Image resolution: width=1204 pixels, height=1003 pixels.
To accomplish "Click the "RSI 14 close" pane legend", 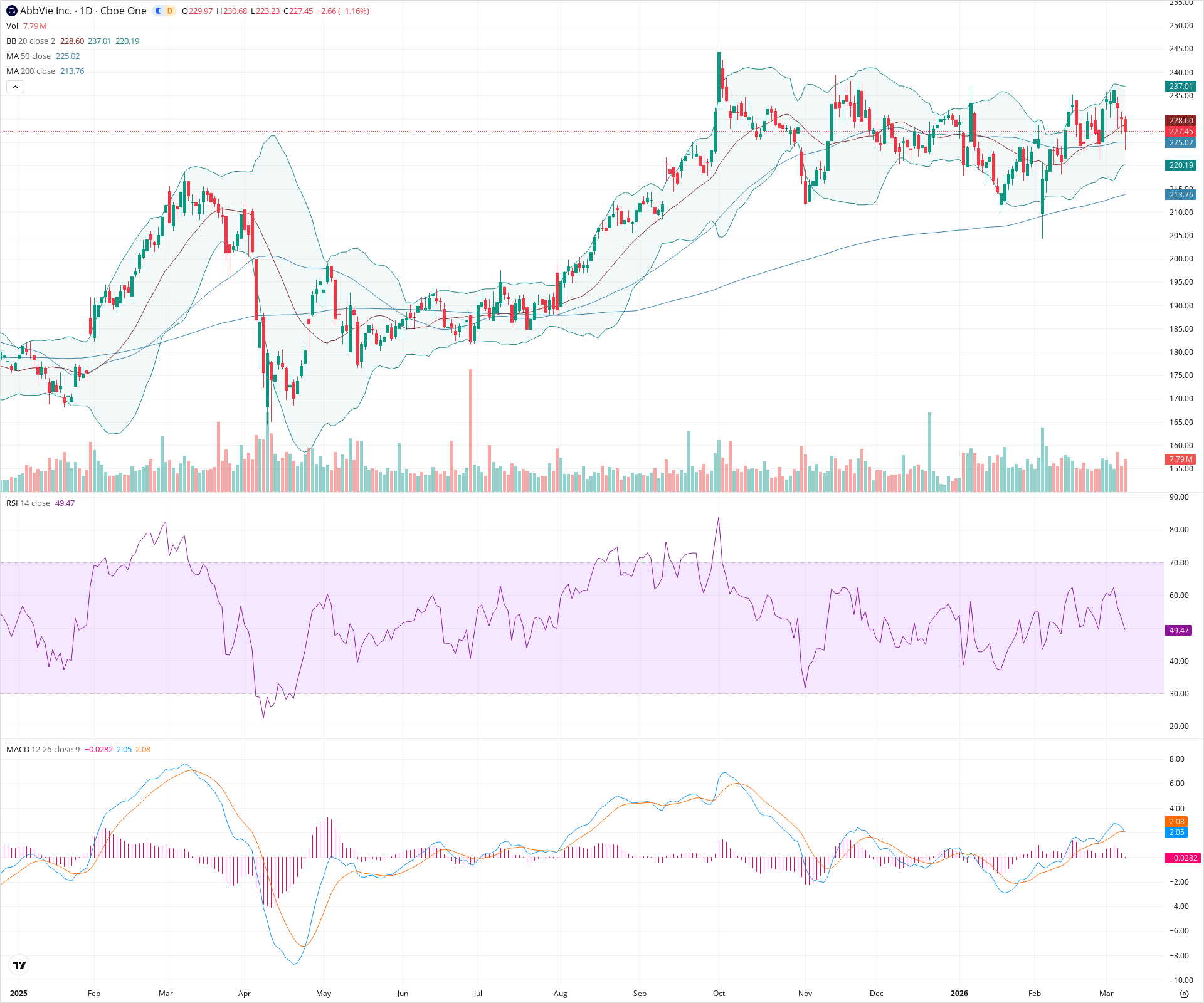I will point(28,503).
